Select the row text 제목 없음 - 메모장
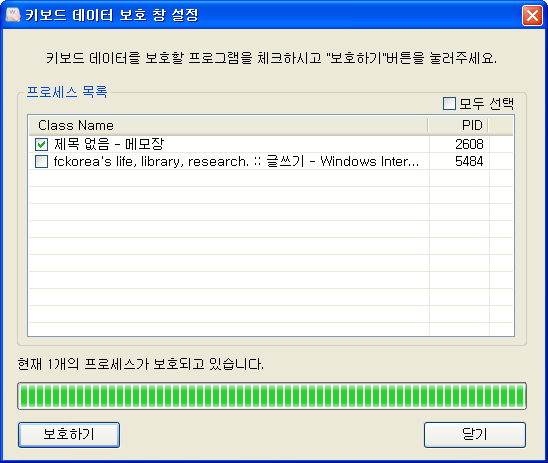This screenshot has height=463, width=548. (x=109, y=144)
